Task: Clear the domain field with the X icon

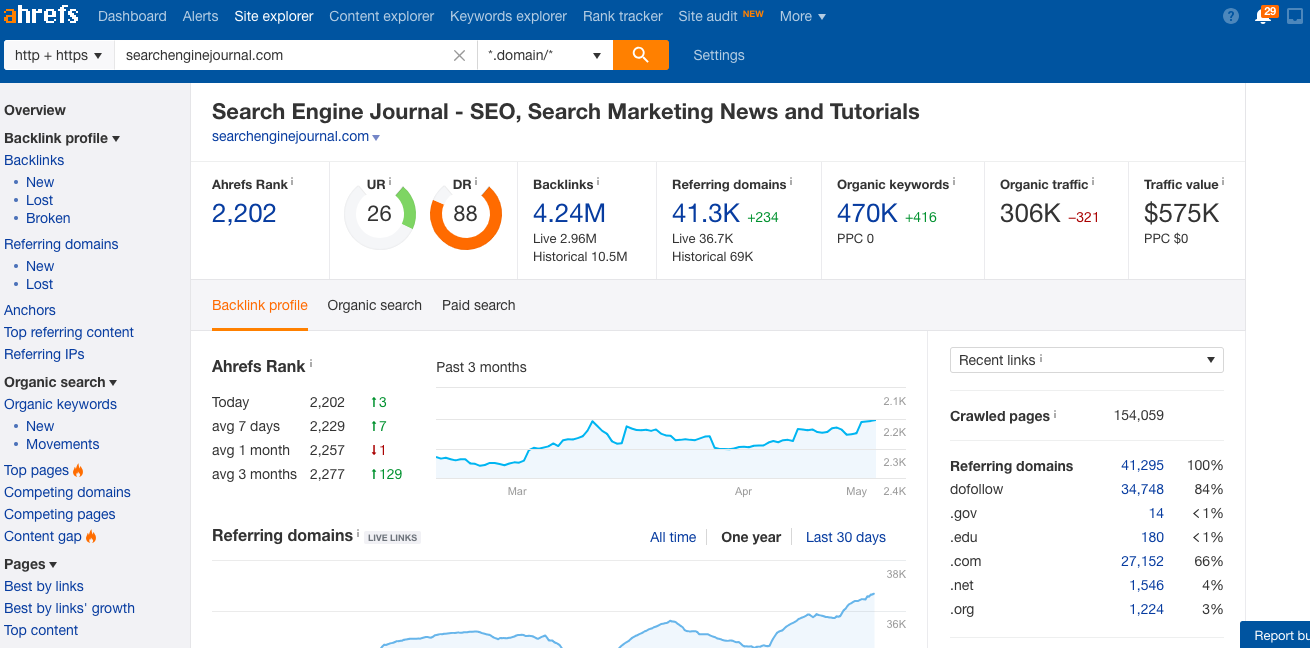Action: coord(460,56)
